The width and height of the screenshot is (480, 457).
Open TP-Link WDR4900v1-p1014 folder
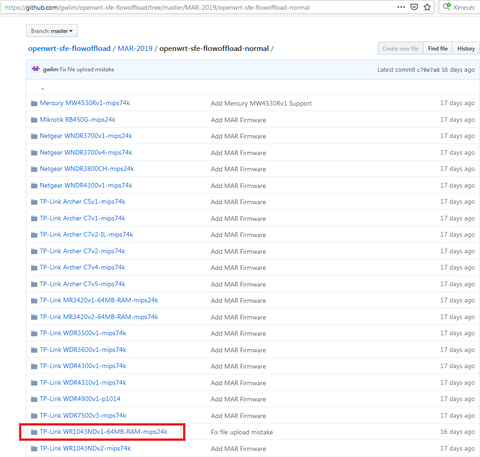[80, 399]
